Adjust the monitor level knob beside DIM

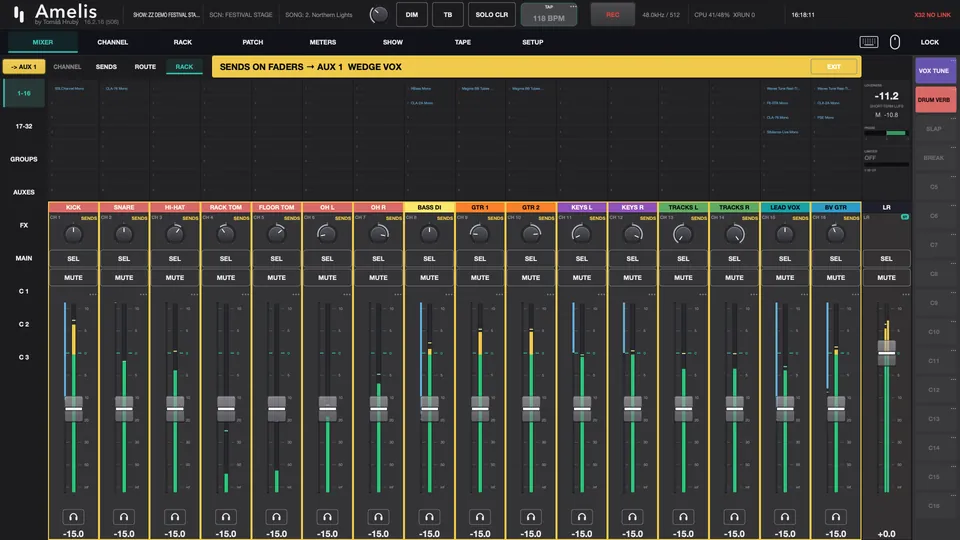(x=378, y=15)
